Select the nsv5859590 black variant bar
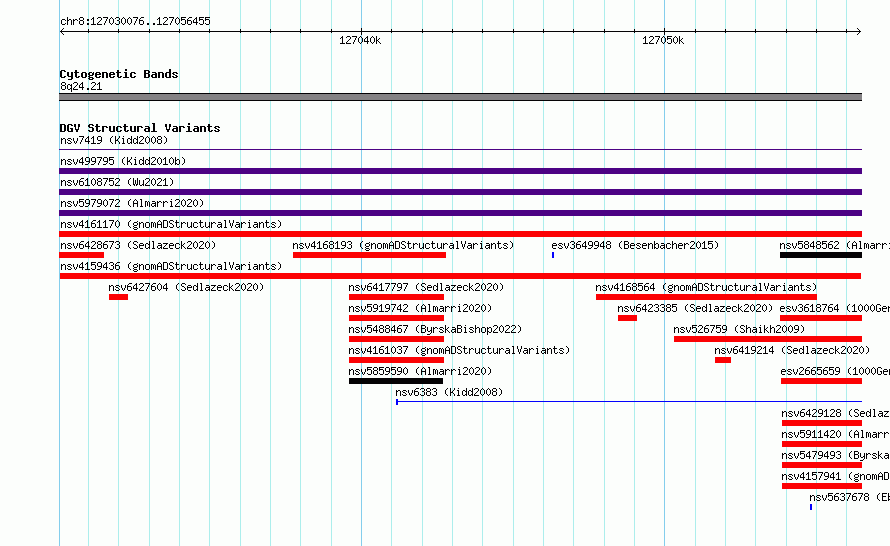The image size is (890, 546). point(396,381)
